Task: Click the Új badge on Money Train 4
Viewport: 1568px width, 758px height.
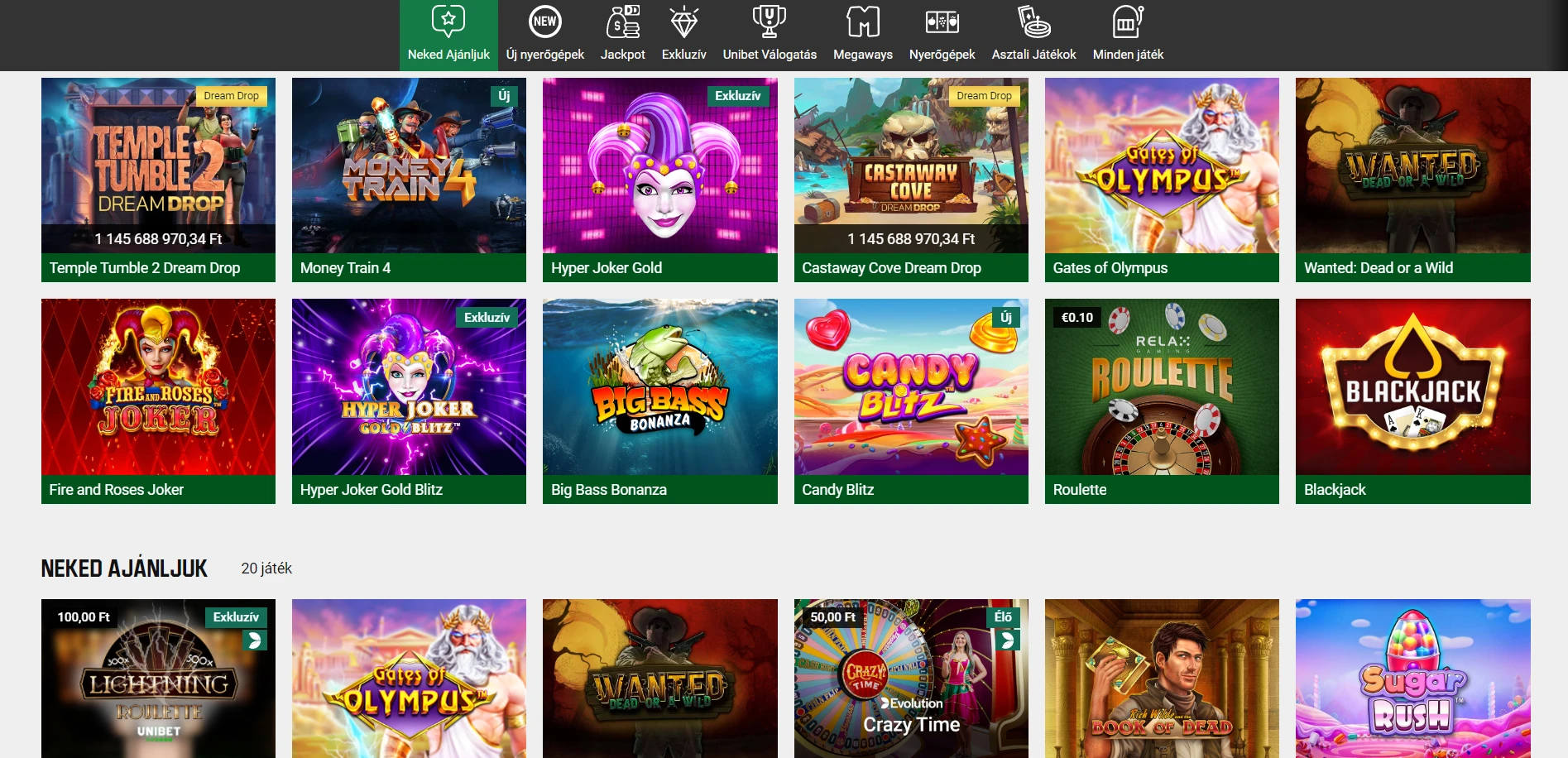Action: pyautogui.click(x=503, y=96)
